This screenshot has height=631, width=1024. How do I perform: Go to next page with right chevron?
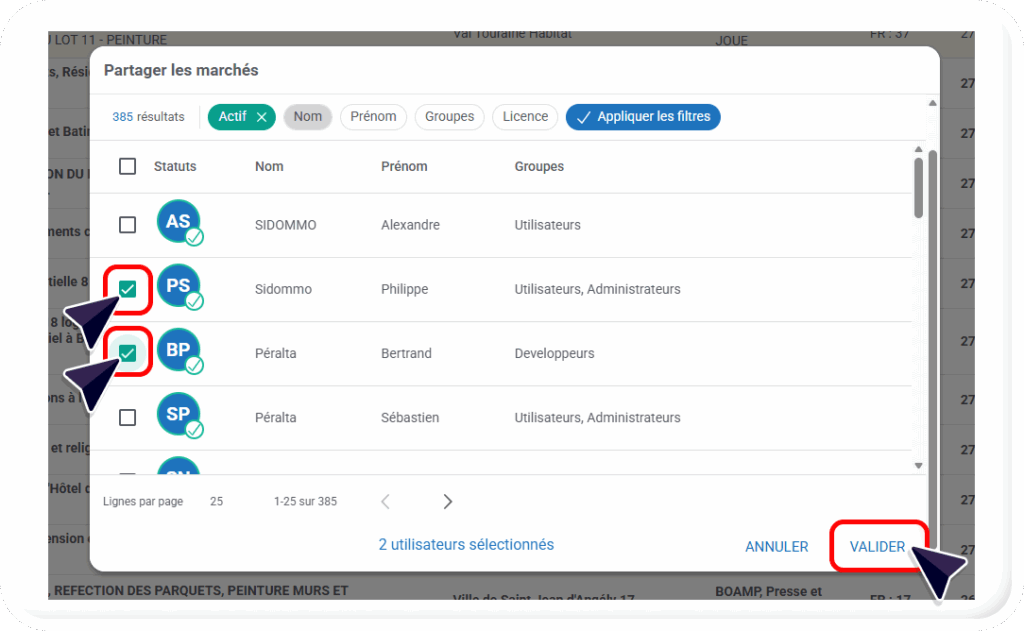(447, 501)
